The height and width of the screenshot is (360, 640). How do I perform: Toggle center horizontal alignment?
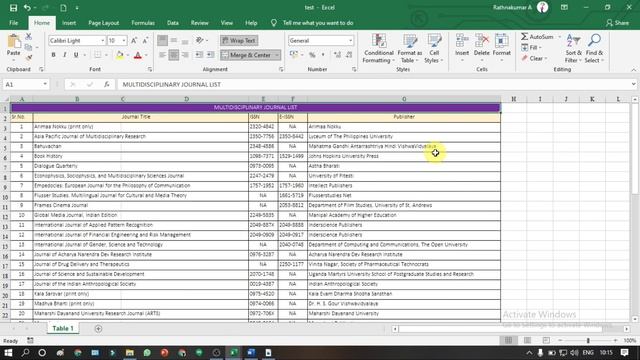pyautogui.click(x=173, y=55)
